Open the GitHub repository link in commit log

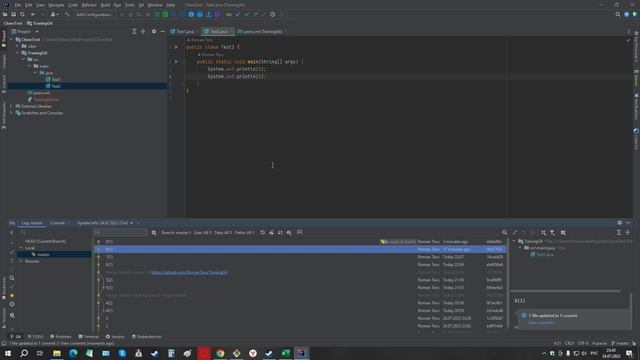coord(189,272)
